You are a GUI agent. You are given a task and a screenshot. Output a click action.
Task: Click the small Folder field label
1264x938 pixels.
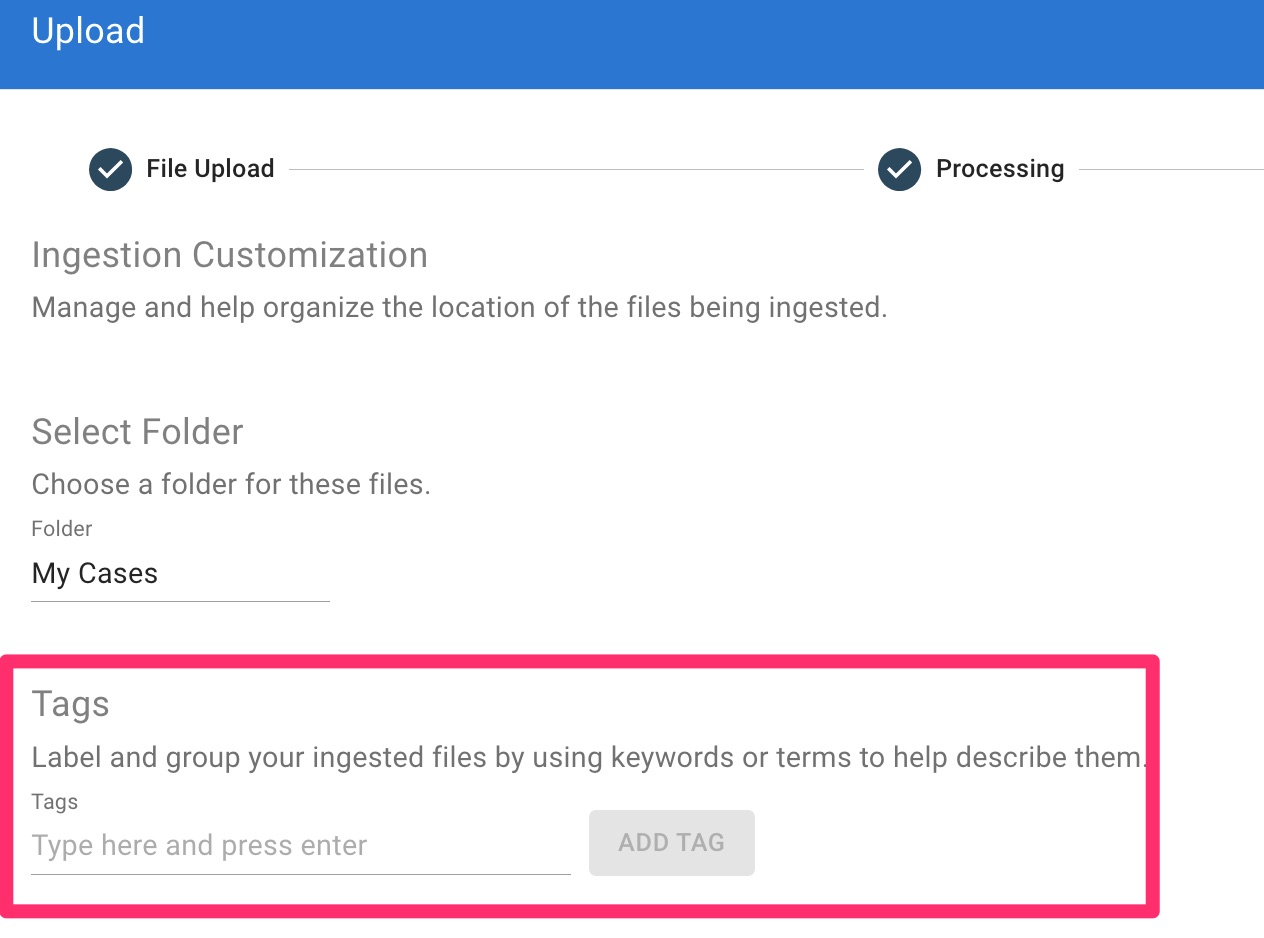[62, 529]
